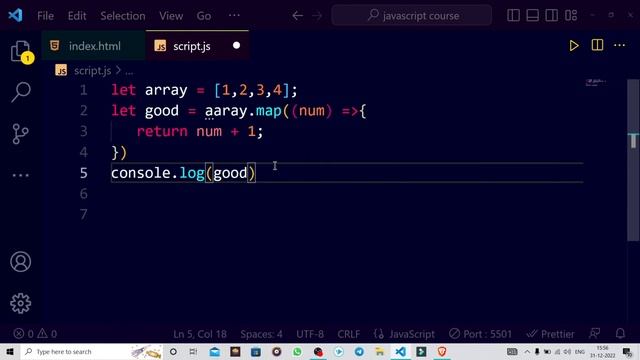
Task: Click Ln 5, Col 18 cursor position
Action: tap(200, 334)
